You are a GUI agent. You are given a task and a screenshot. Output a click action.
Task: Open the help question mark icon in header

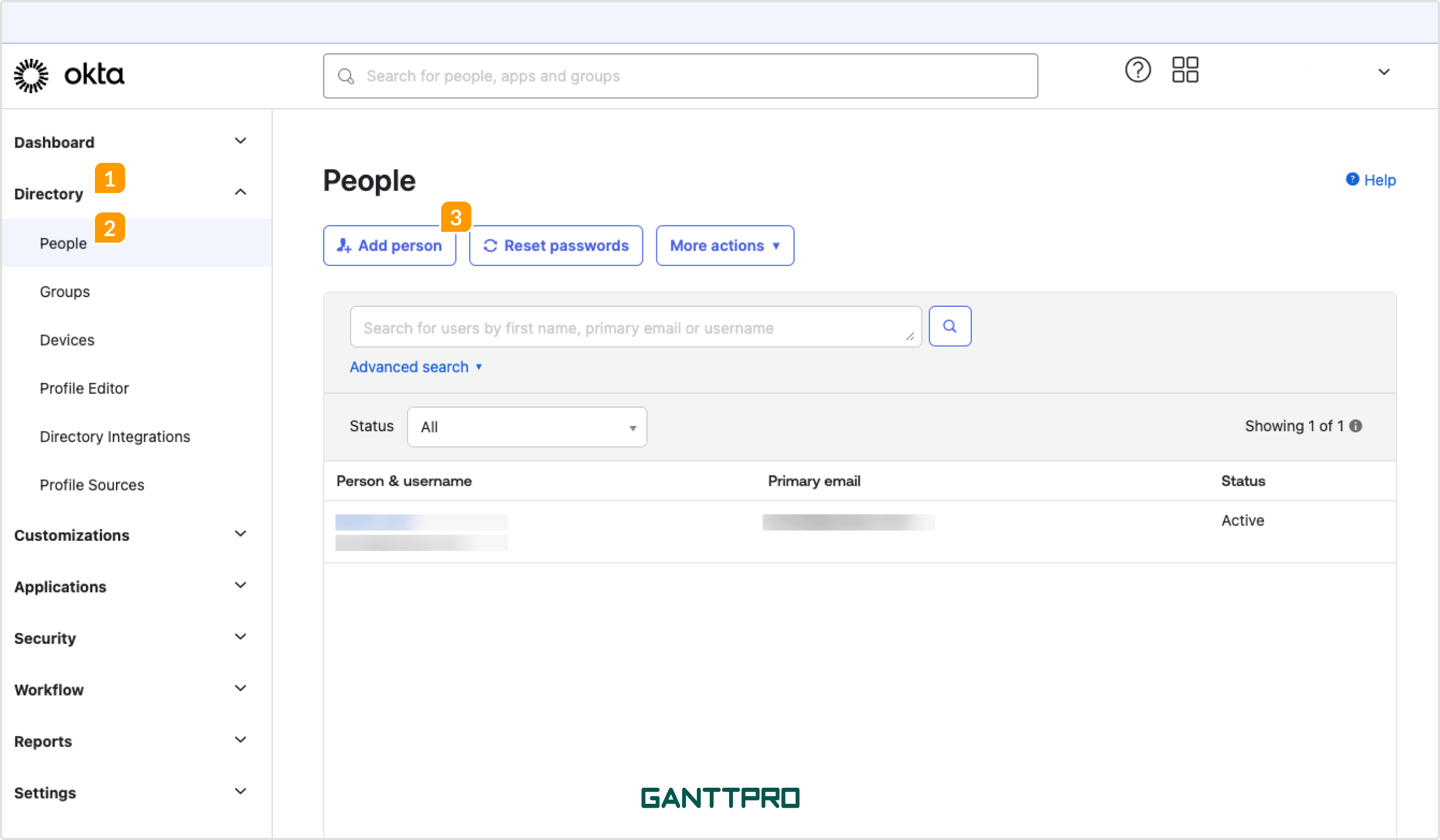pyautogui.click(x=1138, y=70)
